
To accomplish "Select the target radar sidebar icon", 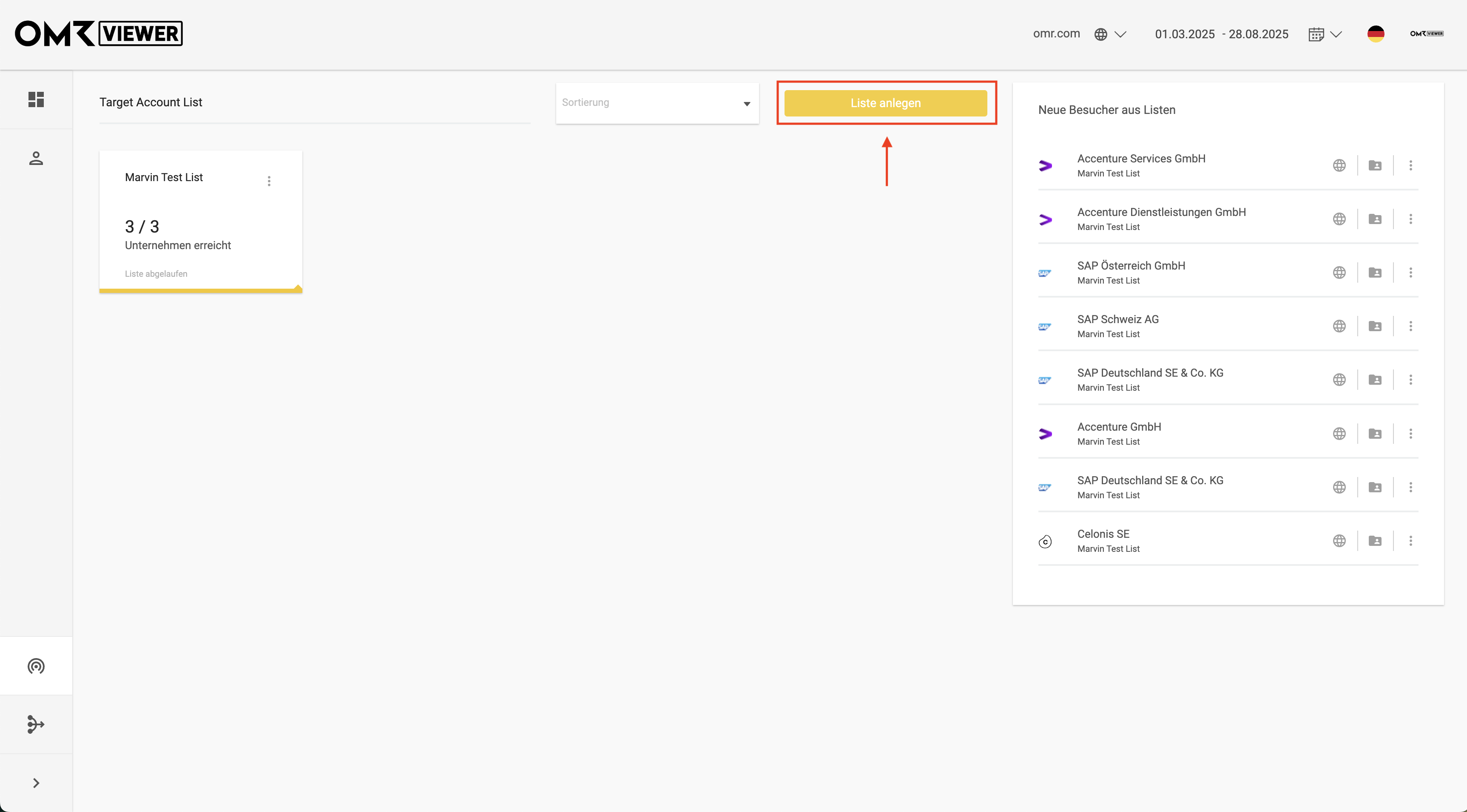I will click(36, 666).
